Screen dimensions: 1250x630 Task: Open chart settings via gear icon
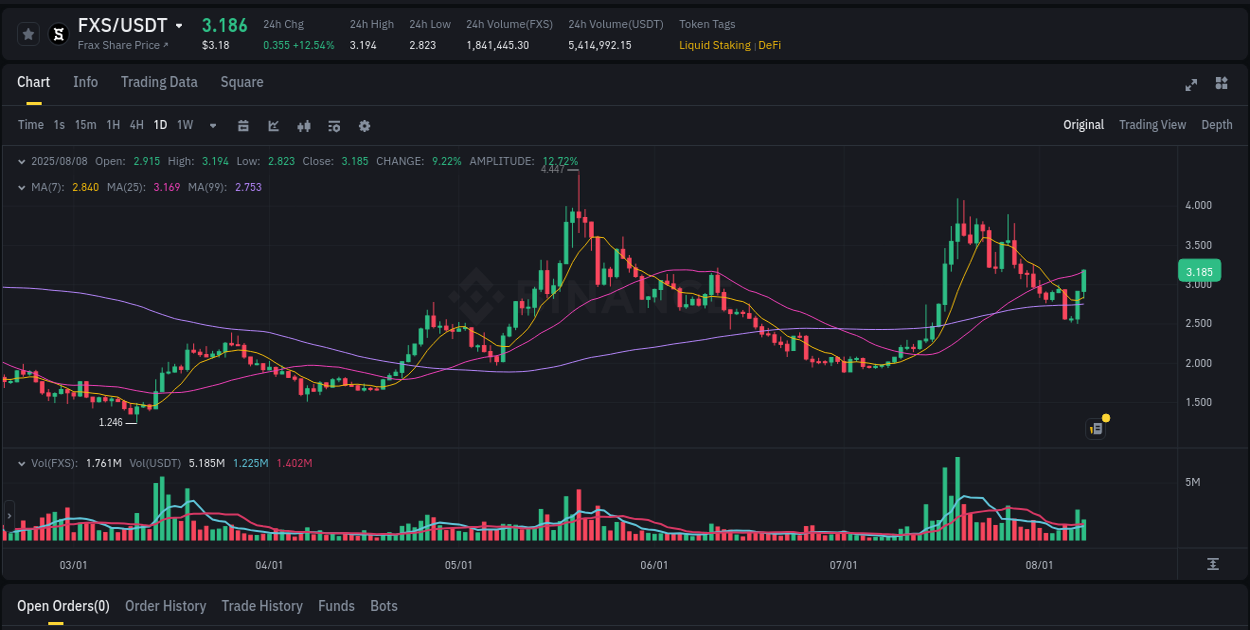point(364,126)
